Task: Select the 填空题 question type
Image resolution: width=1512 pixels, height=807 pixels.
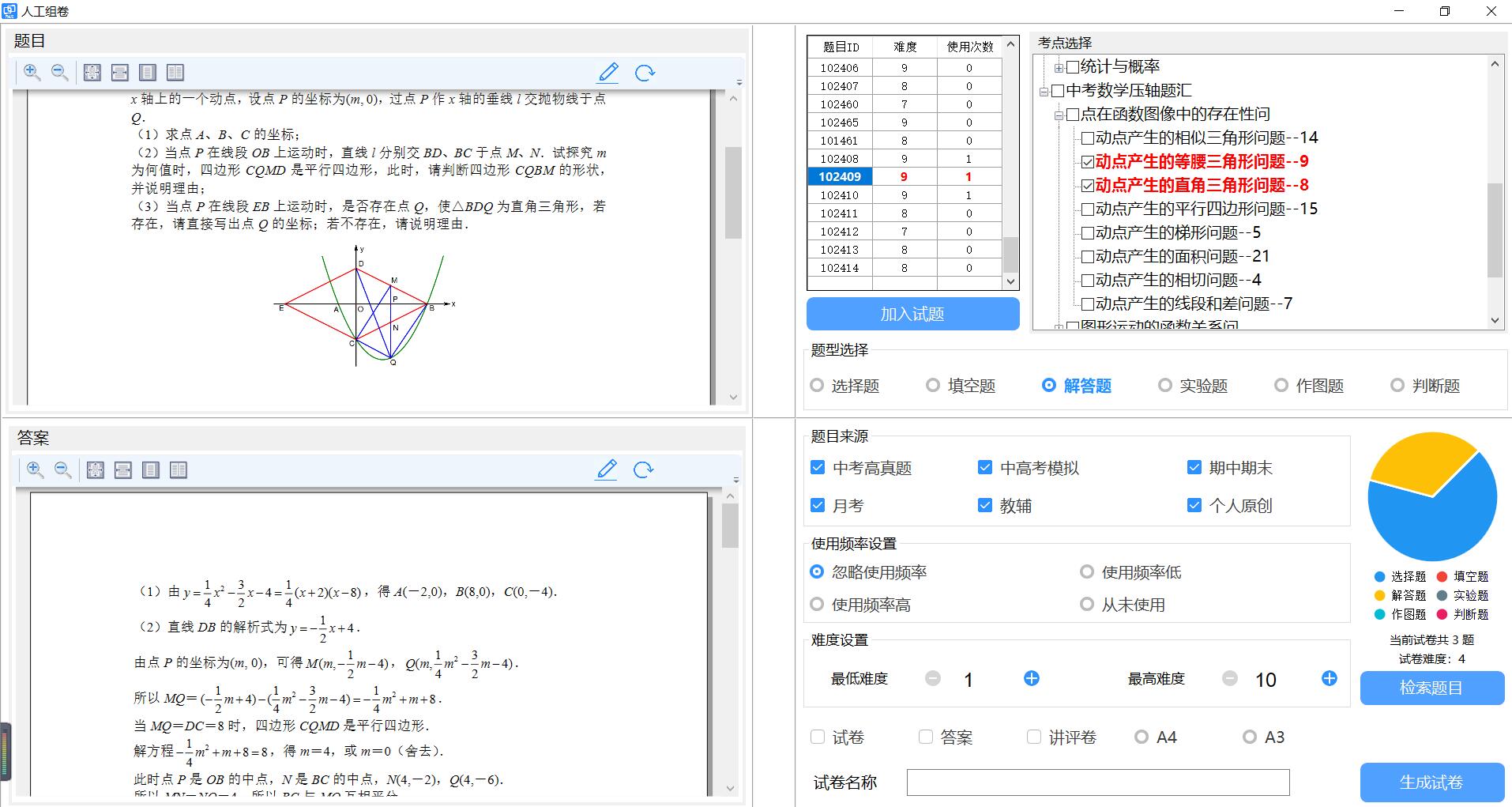Action: tap(933, 385)
